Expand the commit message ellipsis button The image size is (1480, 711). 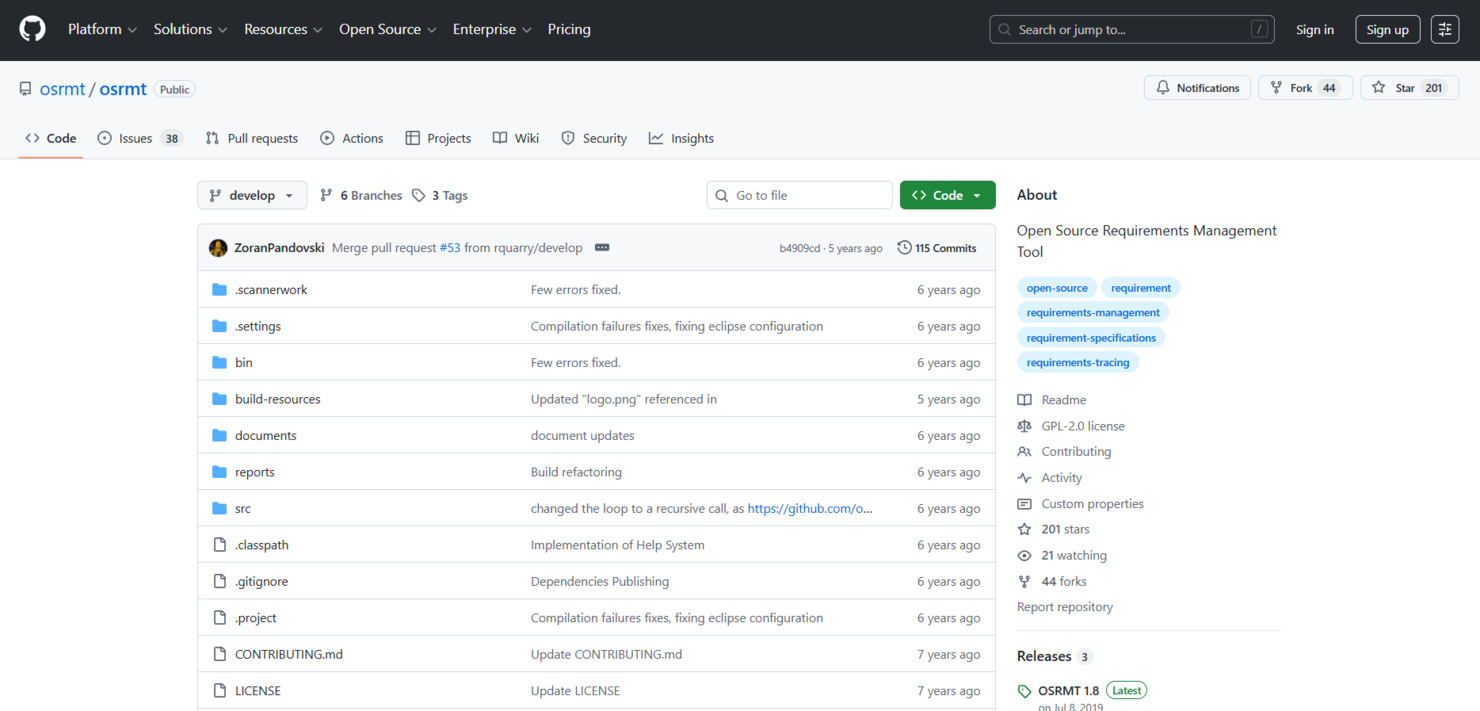(602, 248)
